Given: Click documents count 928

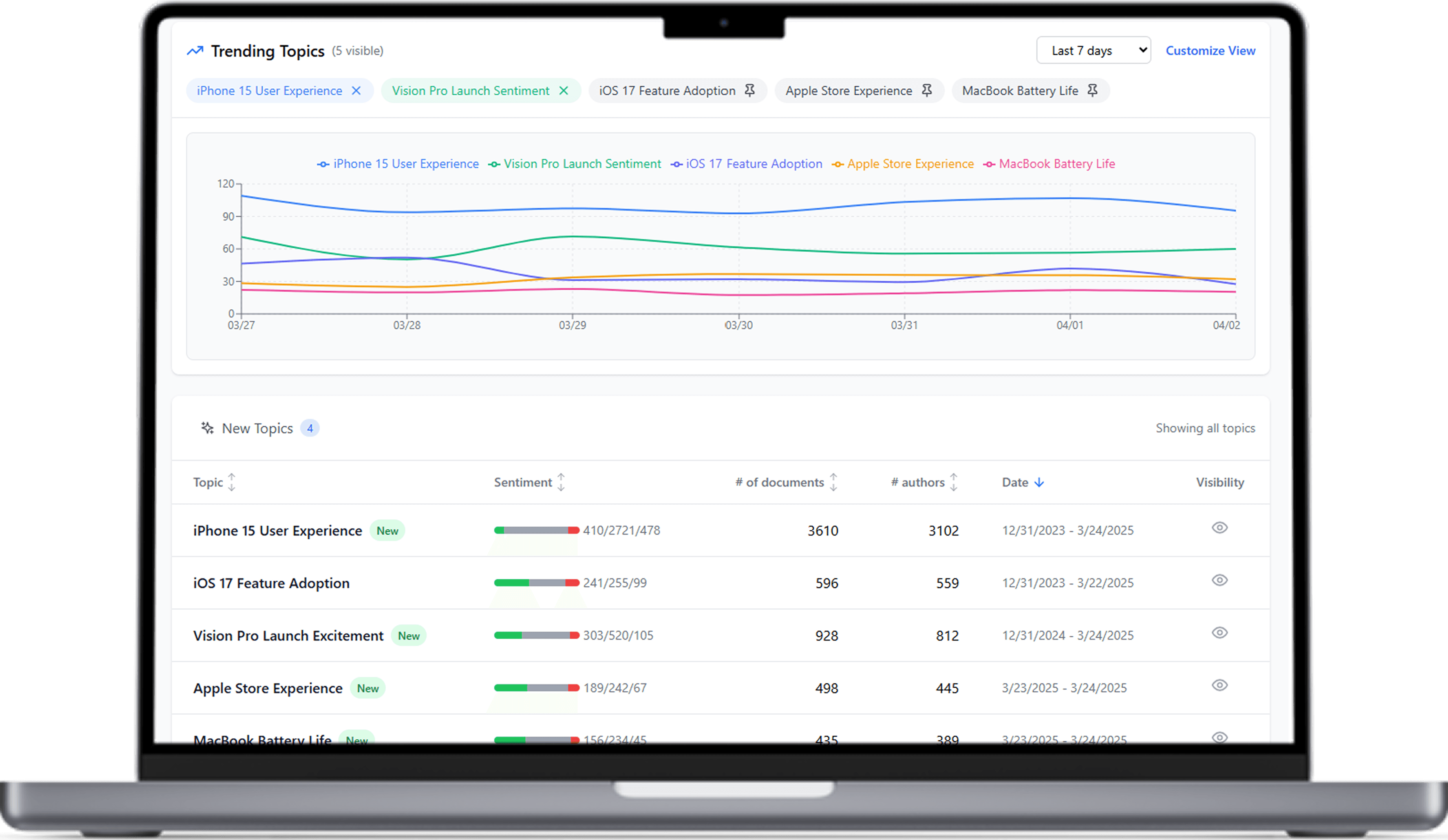Looking at the screenshot, I should [827, 636].
